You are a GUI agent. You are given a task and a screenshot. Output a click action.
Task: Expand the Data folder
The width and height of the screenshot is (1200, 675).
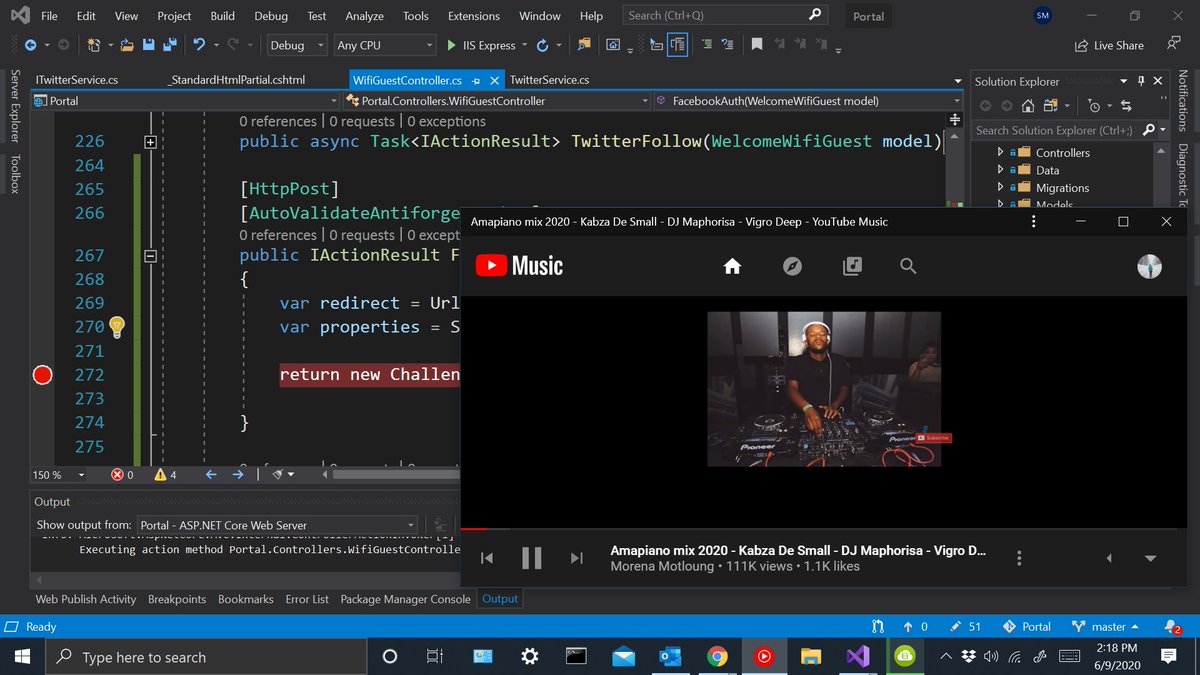[1001, 170]
